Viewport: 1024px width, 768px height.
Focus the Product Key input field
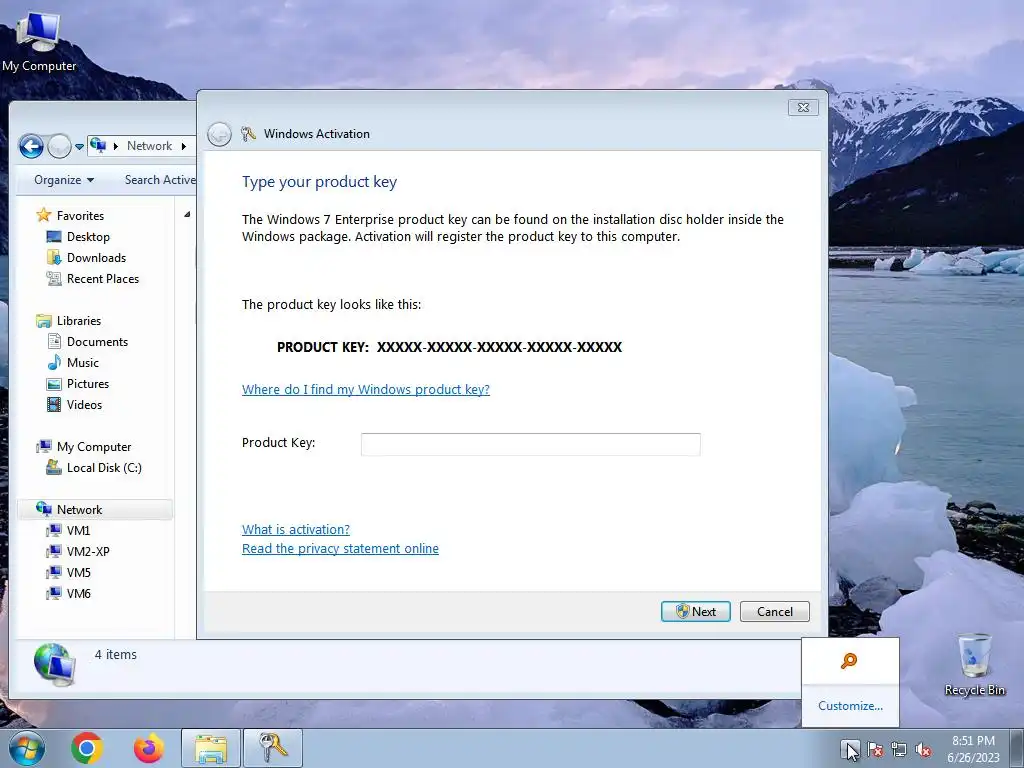(530, 444)
